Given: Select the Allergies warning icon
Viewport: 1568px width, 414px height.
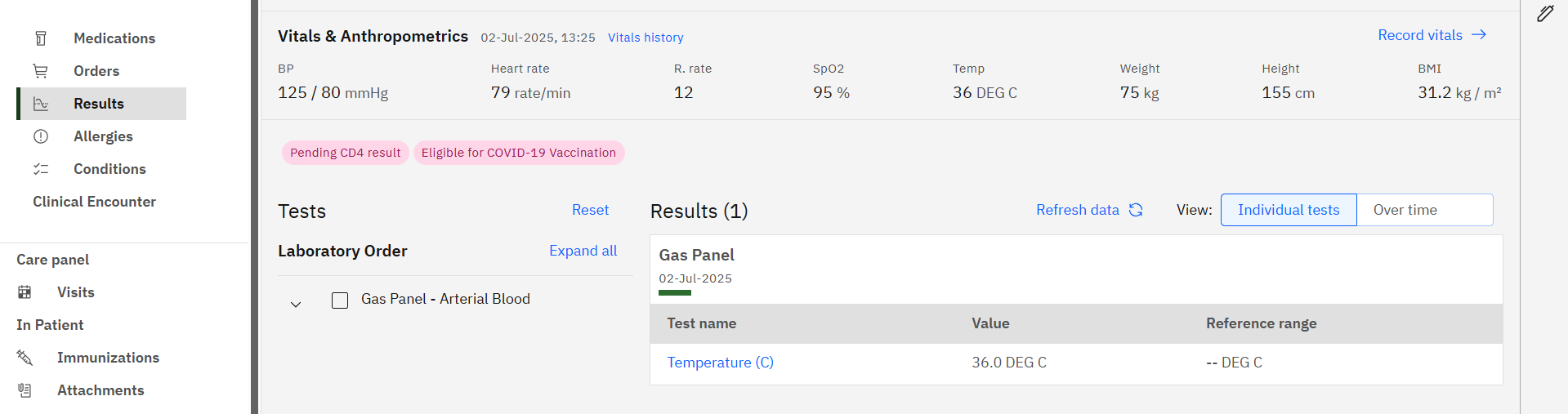Looking at the screenshot, I should pyautogui.click(x=41, y=136).
